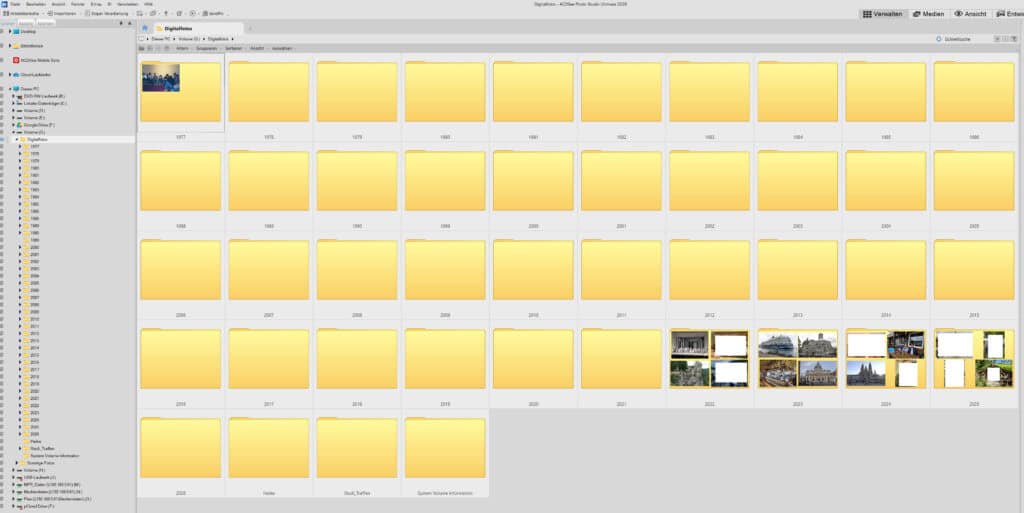Click the home icon tab
Viewport: 1024px width, 513px height.
tap(145, 29)
